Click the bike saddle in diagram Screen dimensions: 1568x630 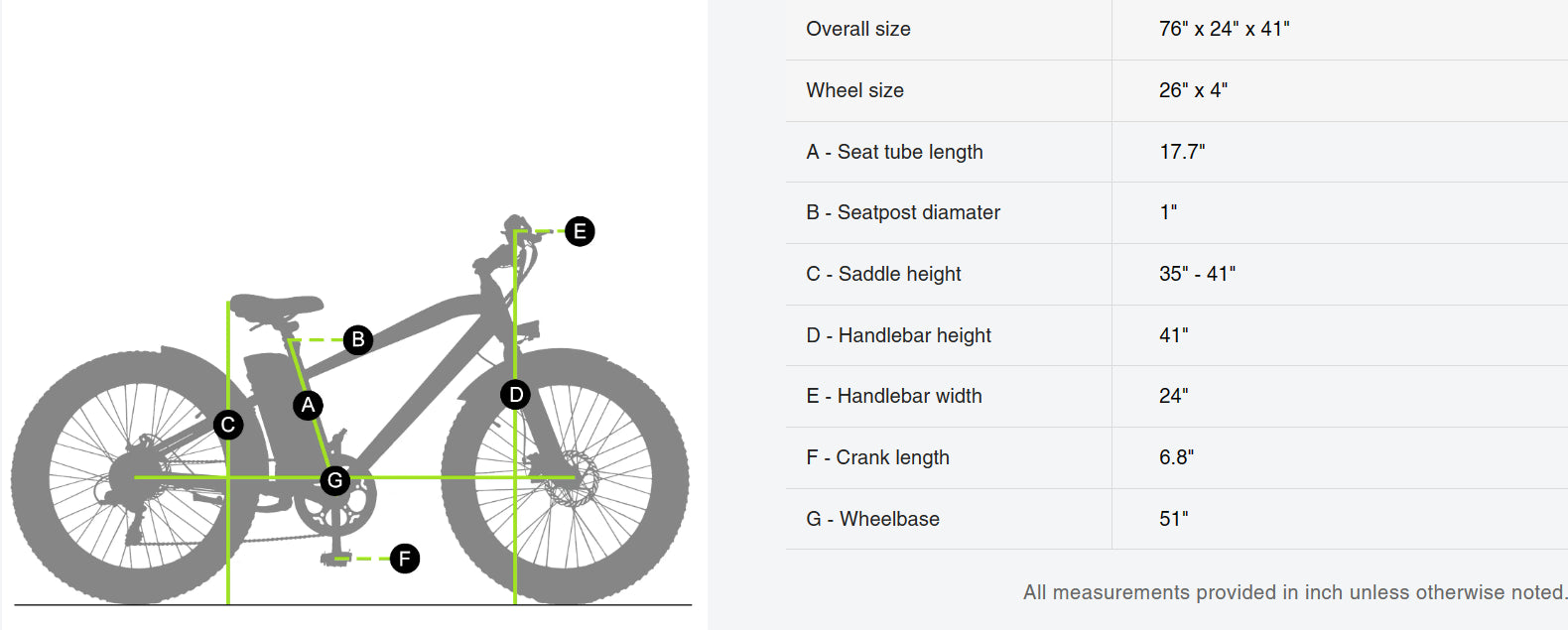click(x=275, y=305)
